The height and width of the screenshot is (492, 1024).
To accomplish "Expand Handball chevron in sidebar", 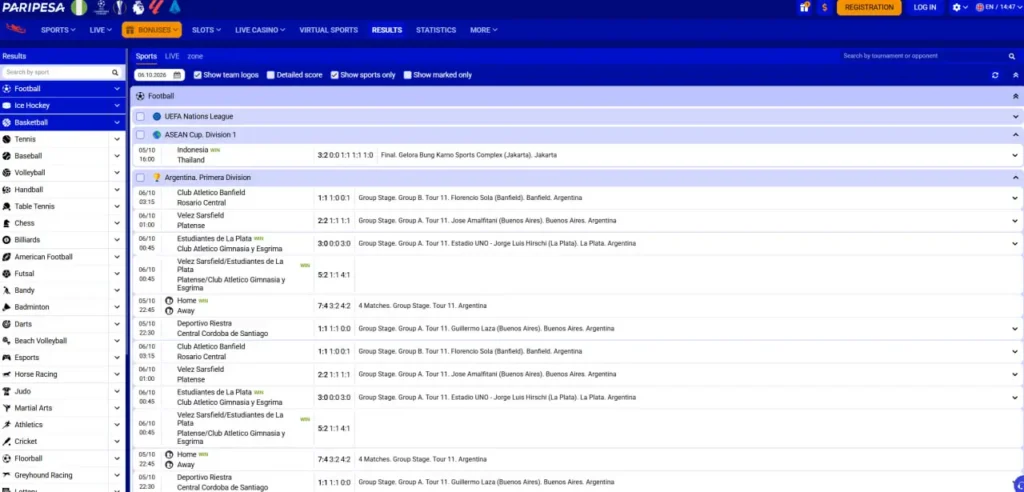I will 117,189.
